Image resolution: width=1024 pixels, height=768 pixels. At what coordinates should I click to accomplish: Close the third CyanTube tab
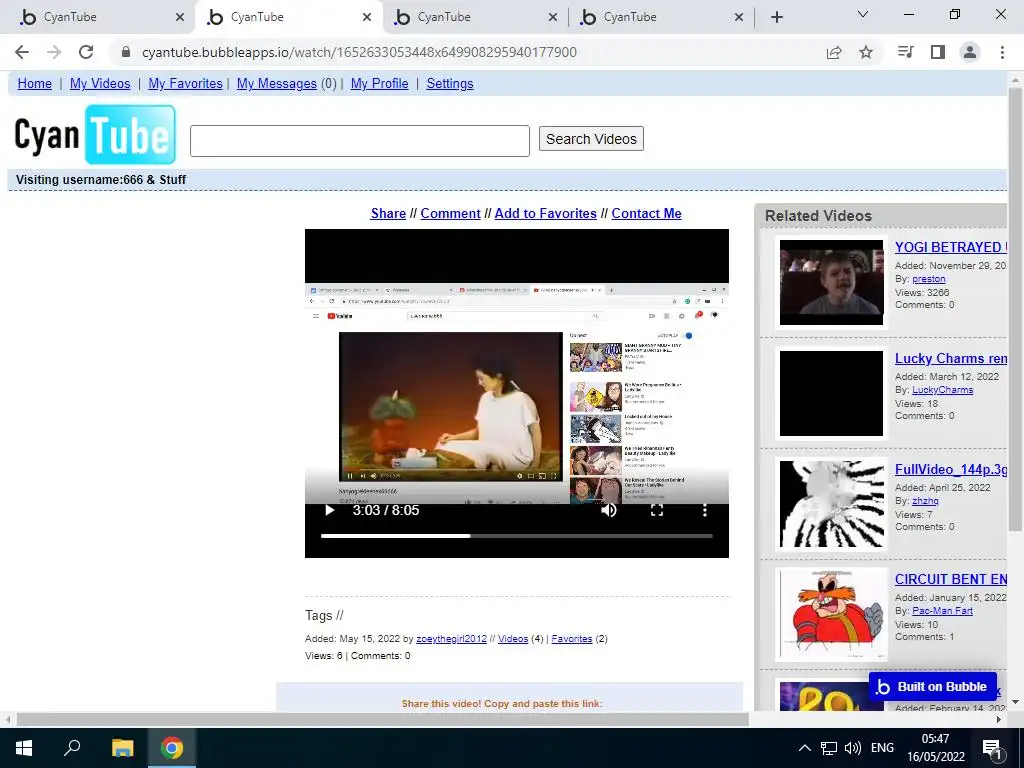click(553, 17)
